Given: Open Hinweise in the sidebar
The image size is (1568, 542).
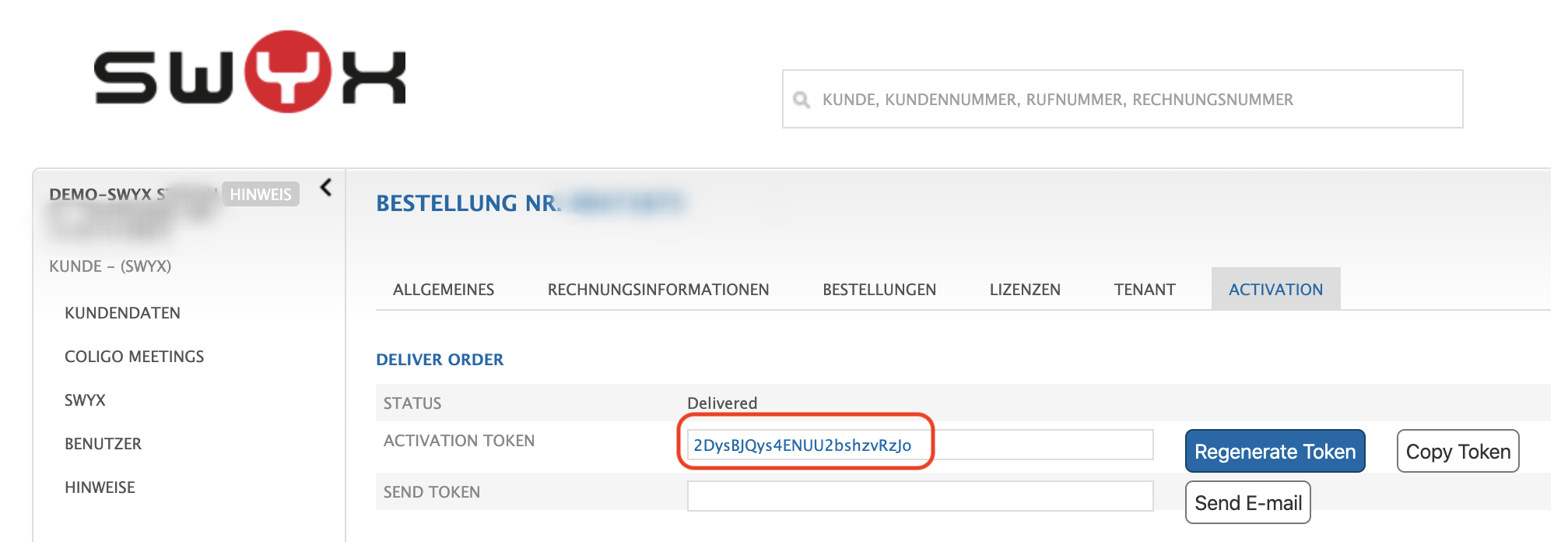Looking at the screenshot, I should coord(100,487).
